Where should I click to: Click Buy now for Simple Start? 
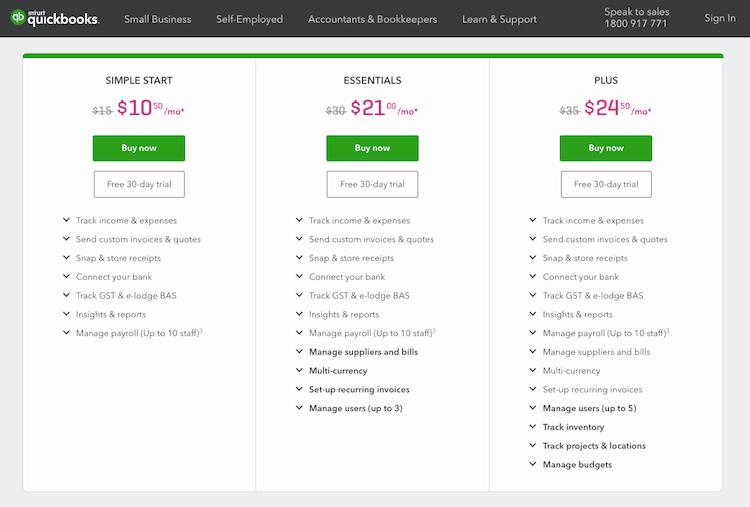click(x=139, y=148)
